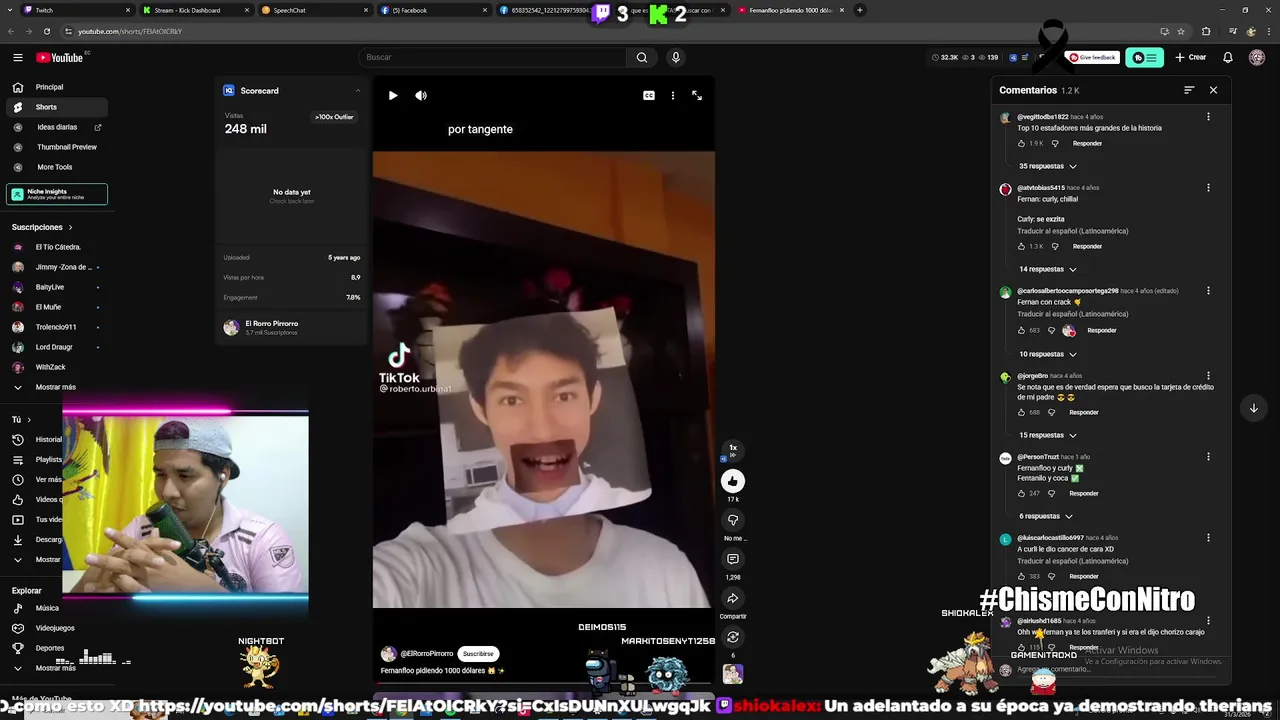Click the browser address bar URL
Screen dimensions: 1280x720
[x=130, y=31]
